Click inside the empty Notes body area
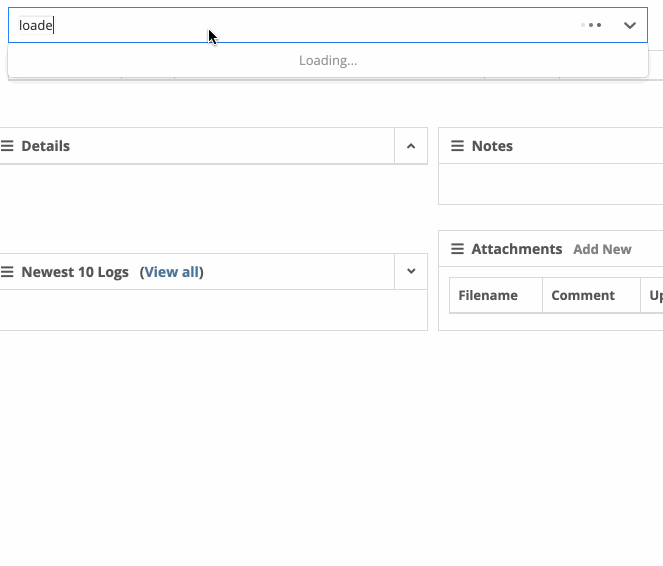 [551, 184]
